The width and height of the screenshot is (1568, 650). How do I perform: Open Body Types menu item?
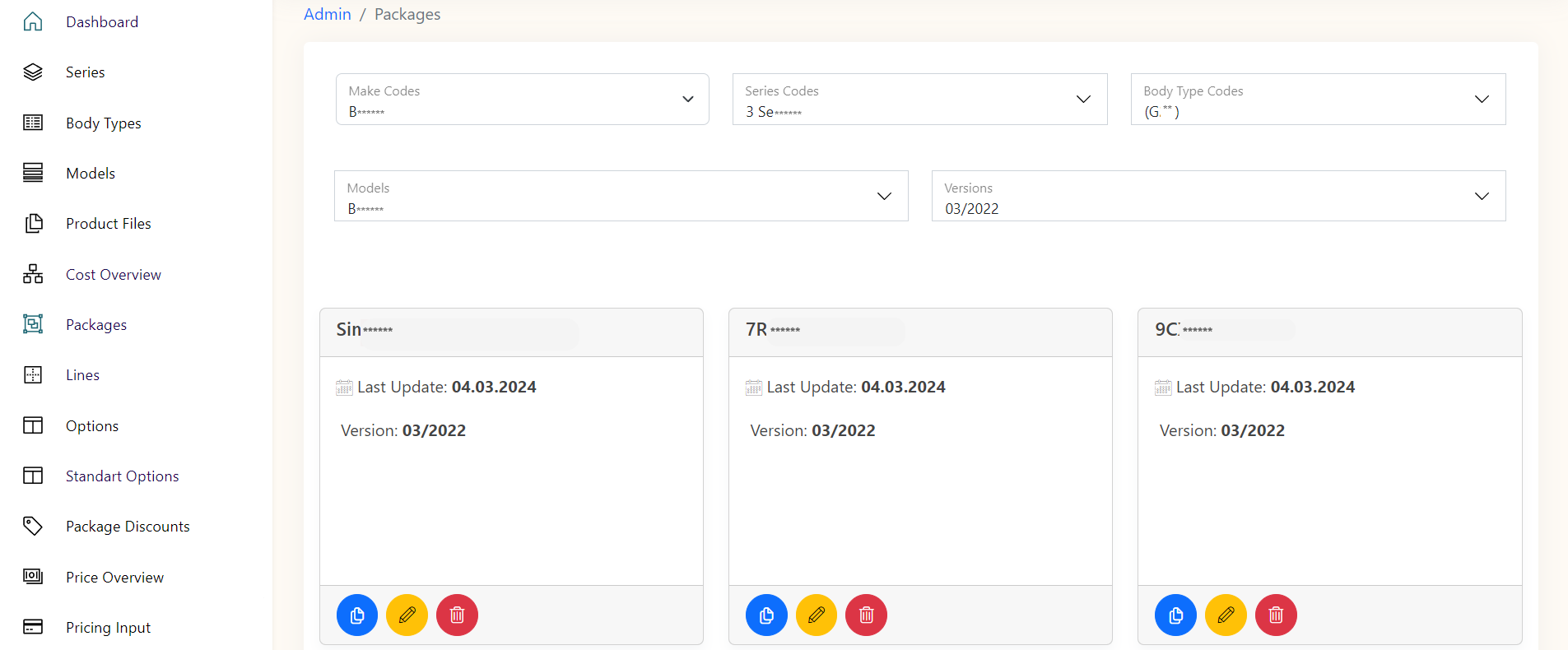104,123
